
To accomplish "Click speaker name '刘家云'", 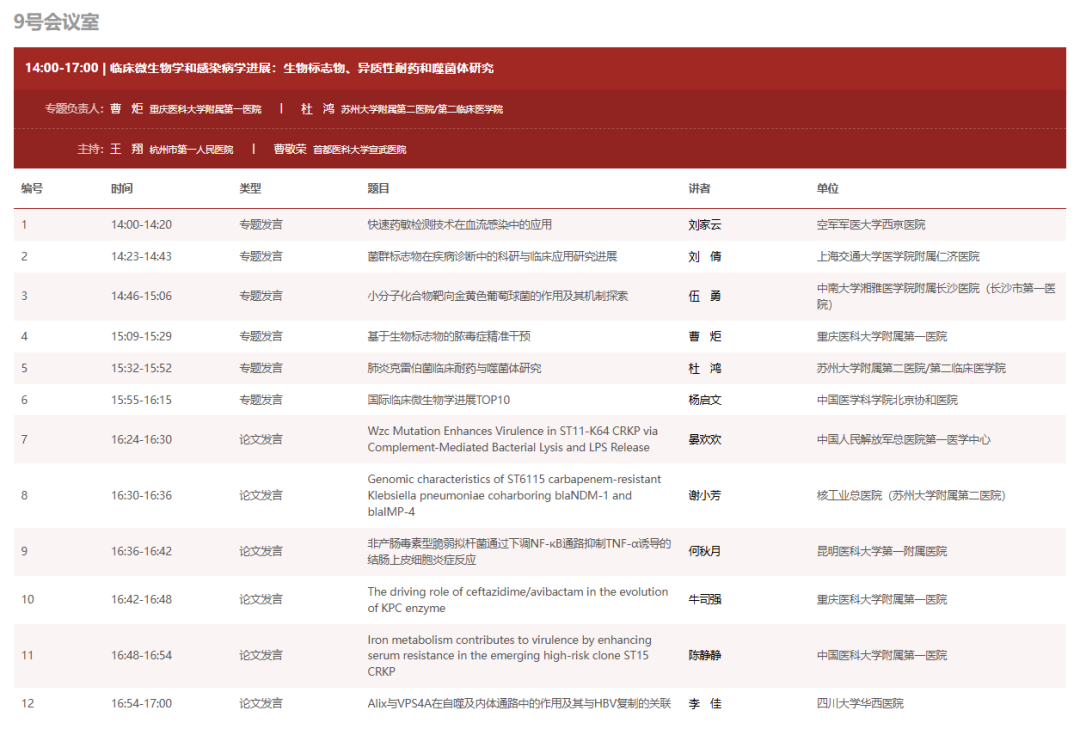I will point(705,225).
